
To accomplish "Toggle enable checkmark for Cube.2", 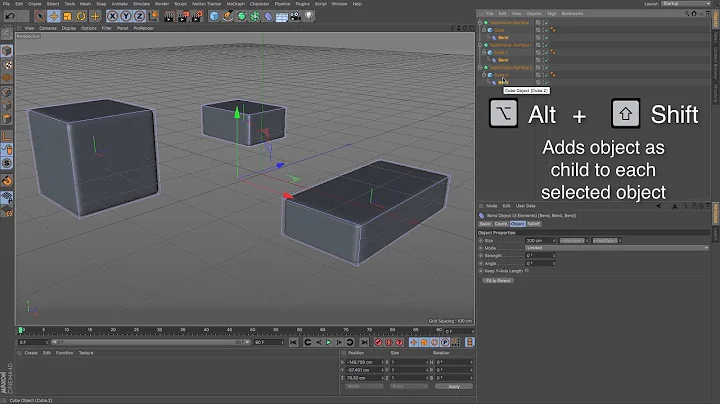I will point(546,75).
